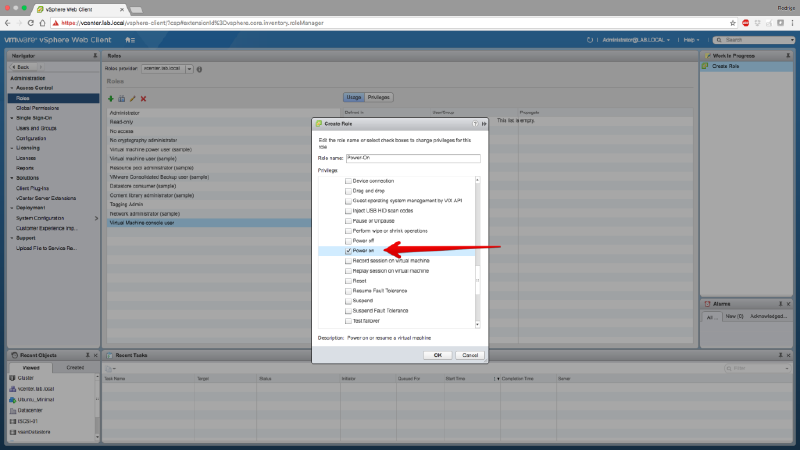Viewport: 800px width, 450px height.
Task: Click the help icon in Create Role dialog
Action: tap(475, 123)
